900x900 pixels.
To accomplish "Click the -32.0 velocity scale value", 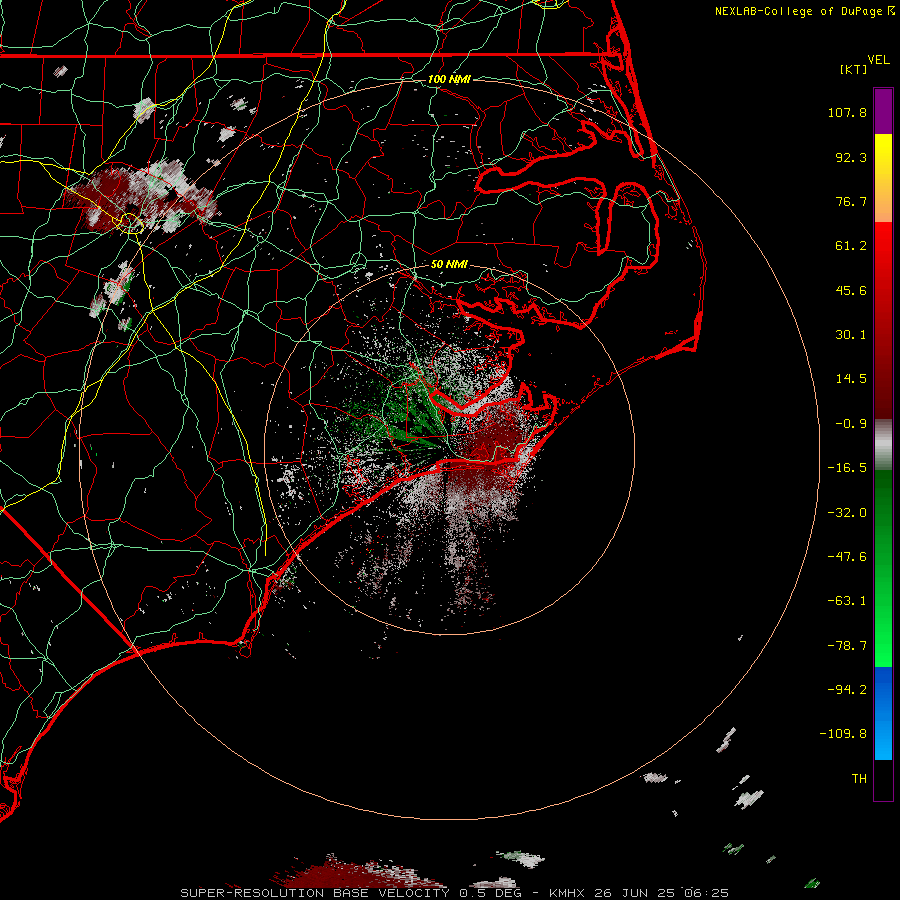I will pyautogui.click(x=847, y=513).
